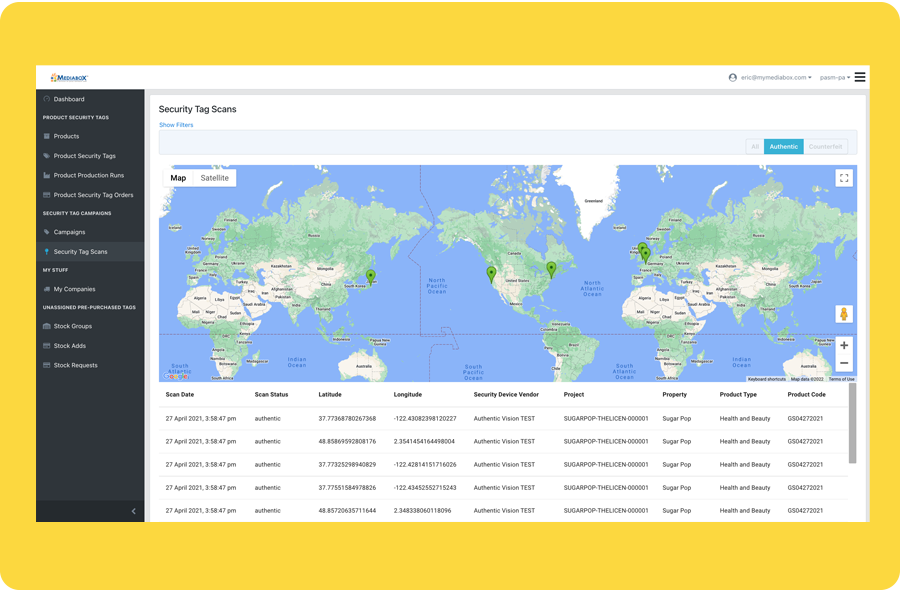Image resolution: width=900 pixels, height=593 pixels.
Task: Go to Campaigns in the sidebar
Action: coord(69,232)
